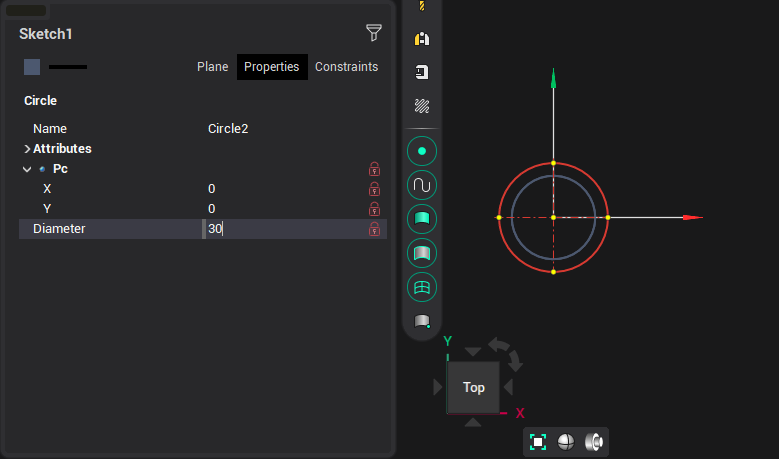Collapse the Pc point section
The image size is (779, 459).
[27, 169]
